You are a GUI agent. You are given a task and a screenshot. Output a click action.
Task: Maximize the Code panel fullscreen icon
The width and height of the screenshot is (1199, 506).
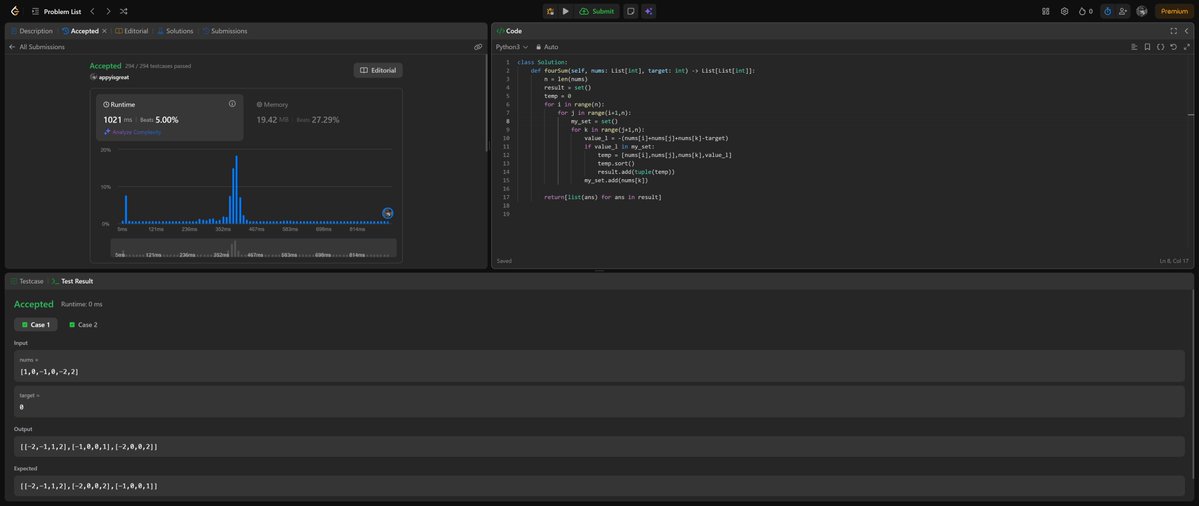pyautogui.click(x=1174, y=31)
